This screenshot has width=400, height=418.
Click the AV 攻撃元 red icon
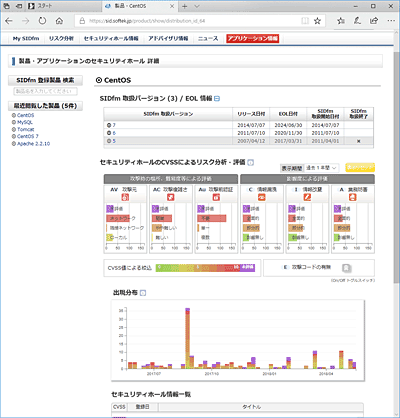(125, 197)
